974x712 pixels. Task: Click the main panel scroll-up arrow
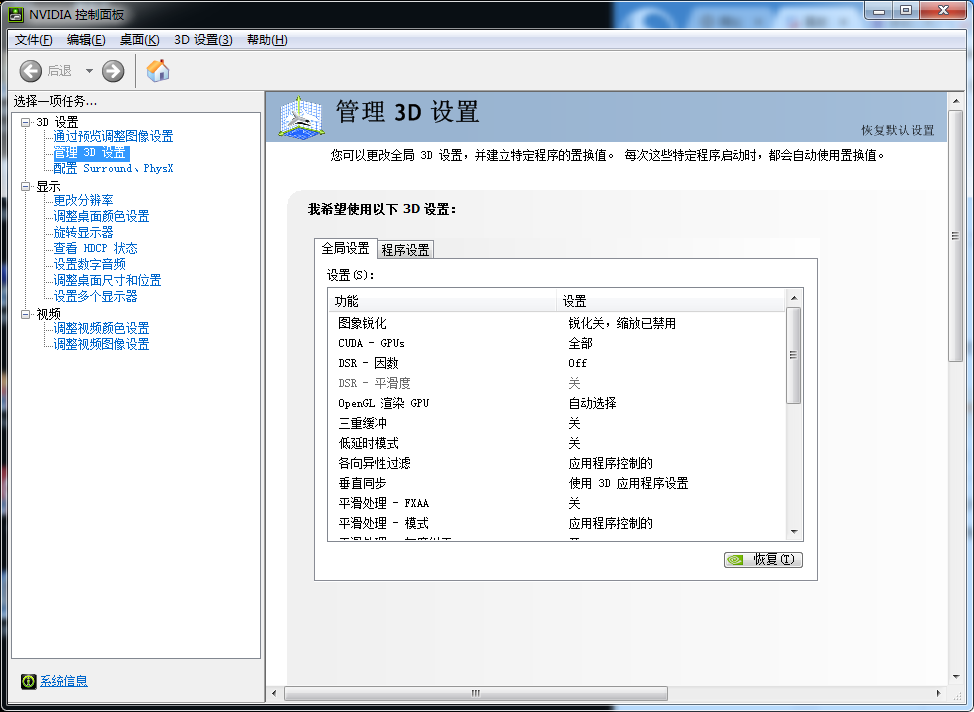[x=955, y=101]
